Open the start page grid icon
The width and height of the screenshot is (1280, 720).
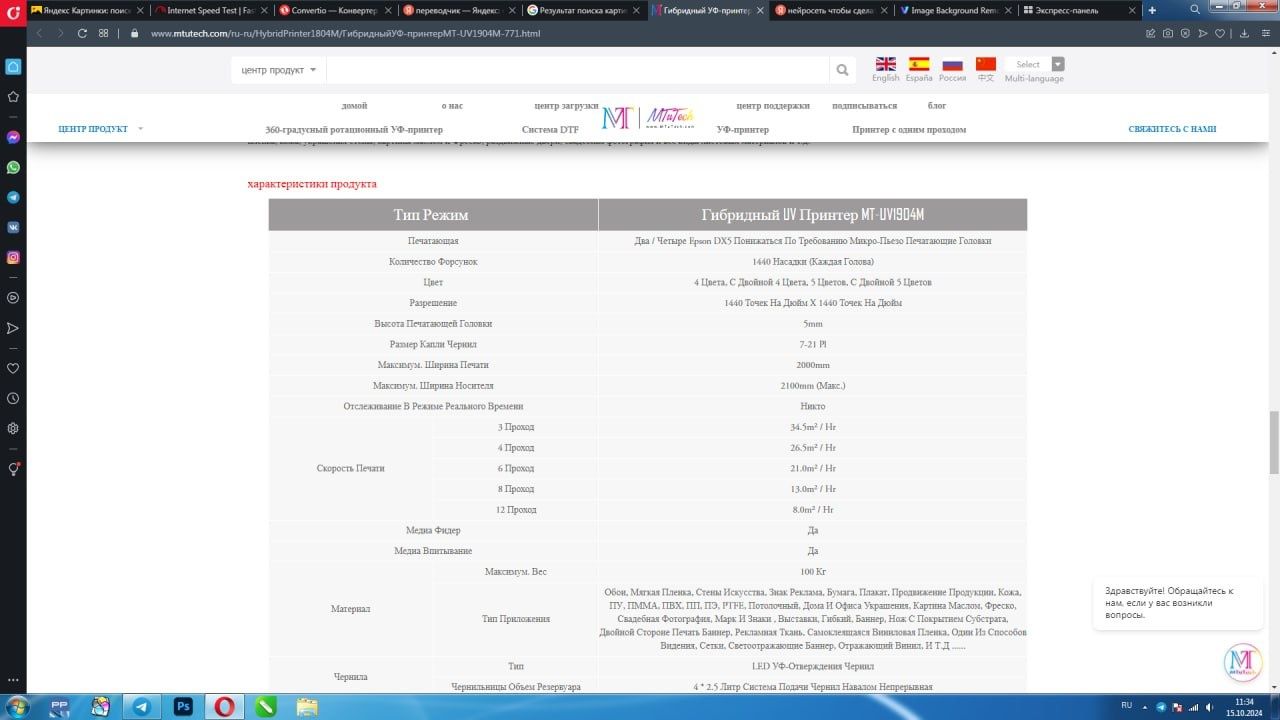tap(103, 33)
